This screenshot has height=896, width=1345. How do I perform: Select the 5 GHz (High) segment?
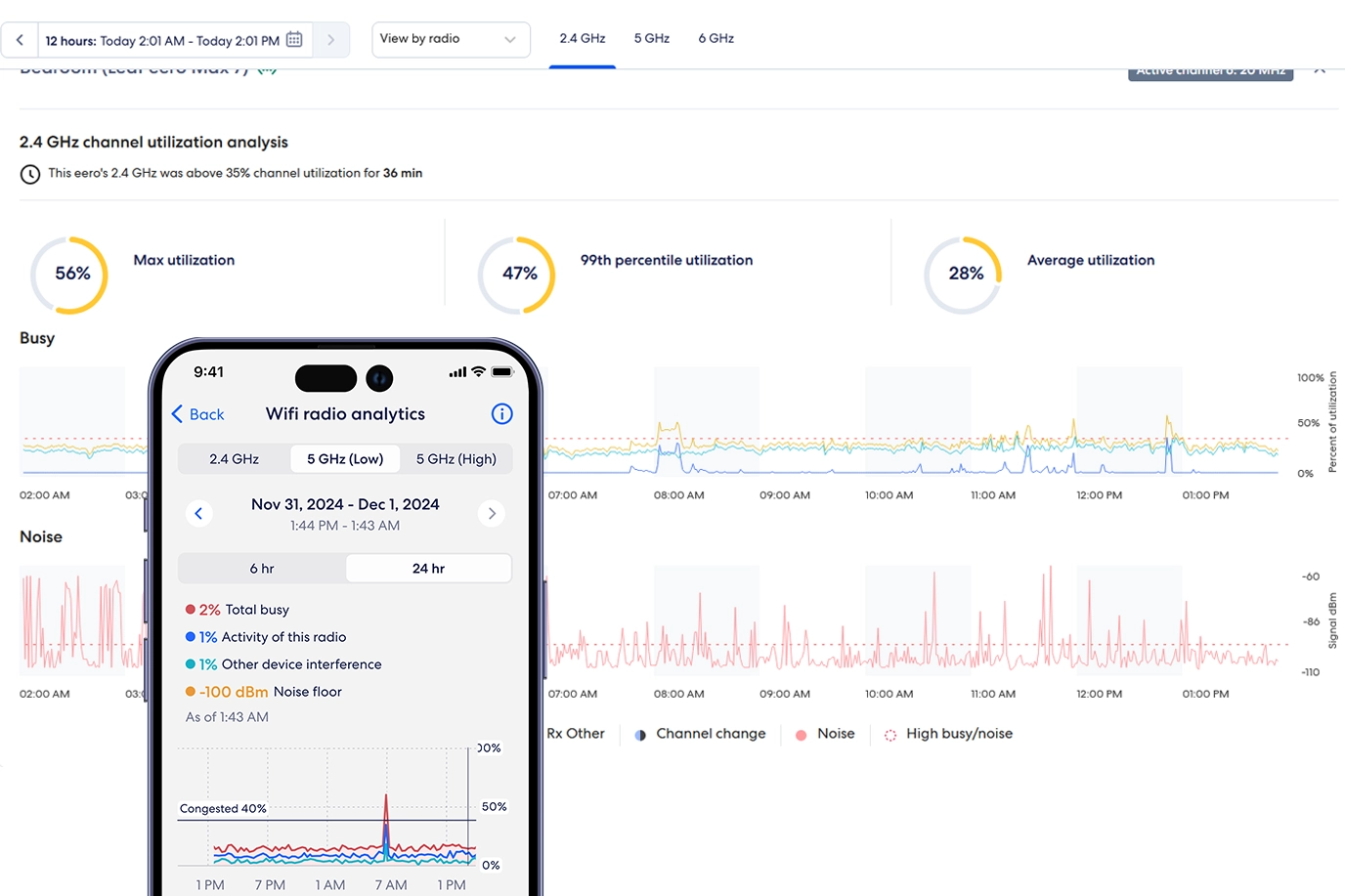[x=456, y=459]
